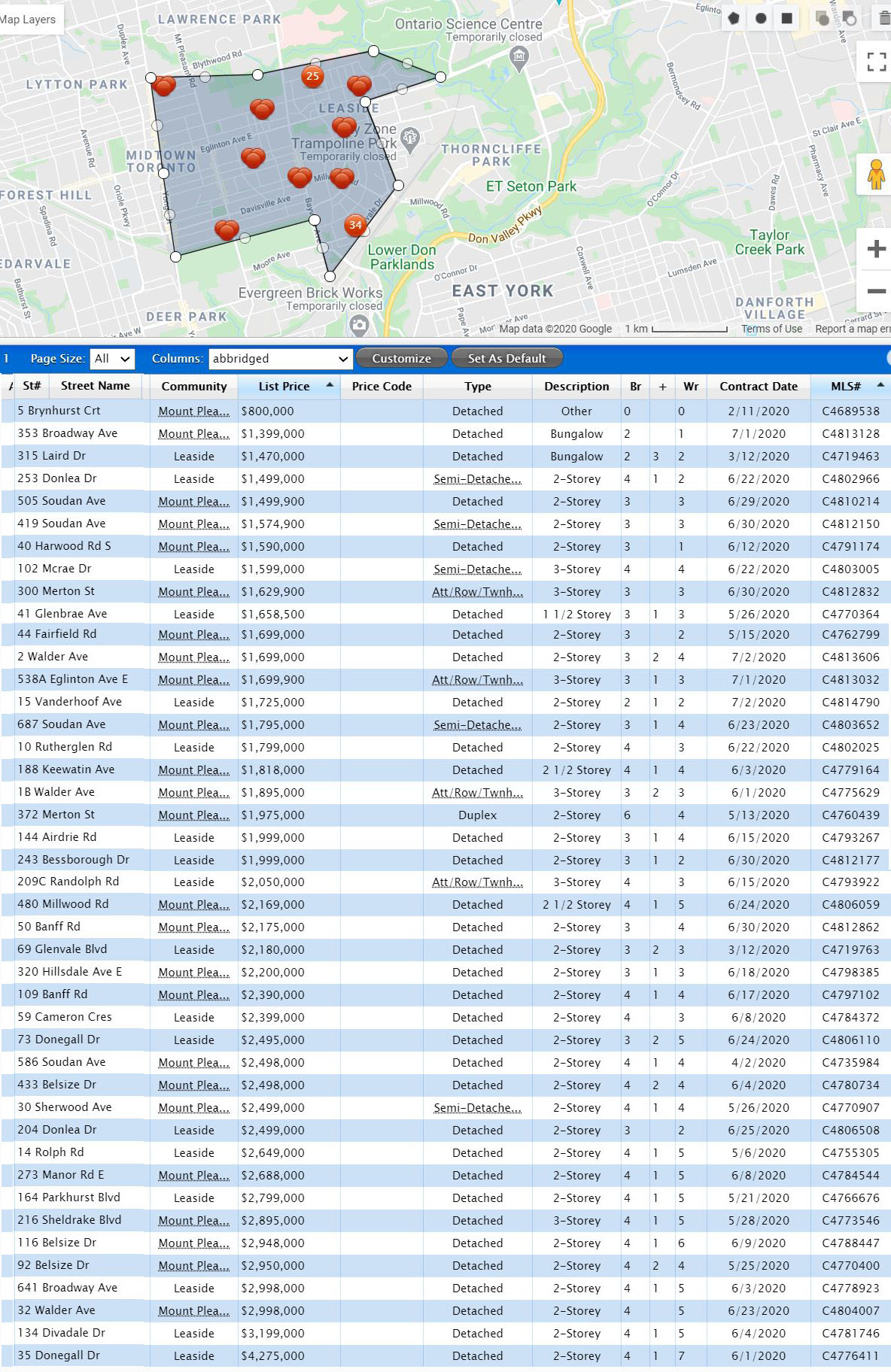891x1372 pixels.
Task: Click the Customize button
Action: [402, 359]
